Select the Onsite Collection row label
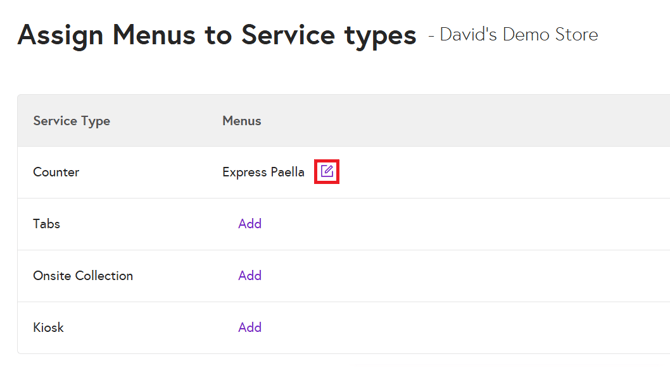Screen dimensions: 670x373 (x=83, y=276)
